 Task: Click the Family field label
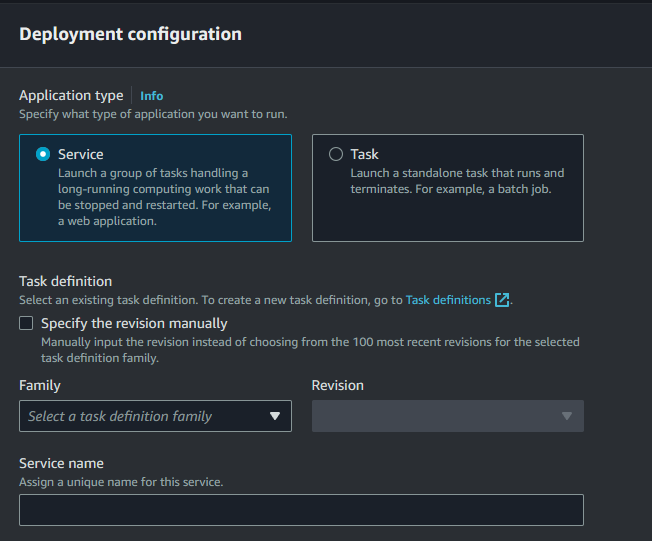[x=40, y=385]
